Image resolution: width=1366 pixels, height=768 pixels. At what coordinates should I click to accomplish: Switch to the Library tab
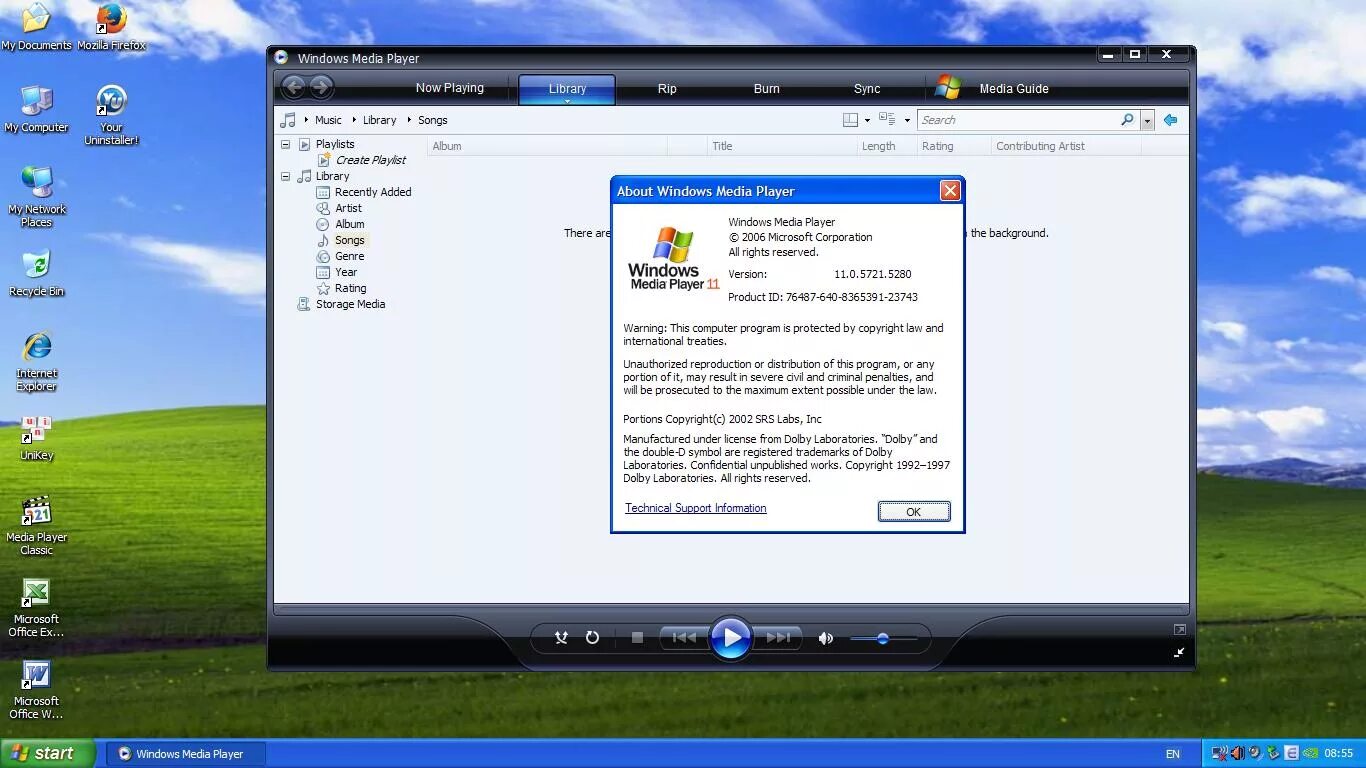click(x=567, y=89)
